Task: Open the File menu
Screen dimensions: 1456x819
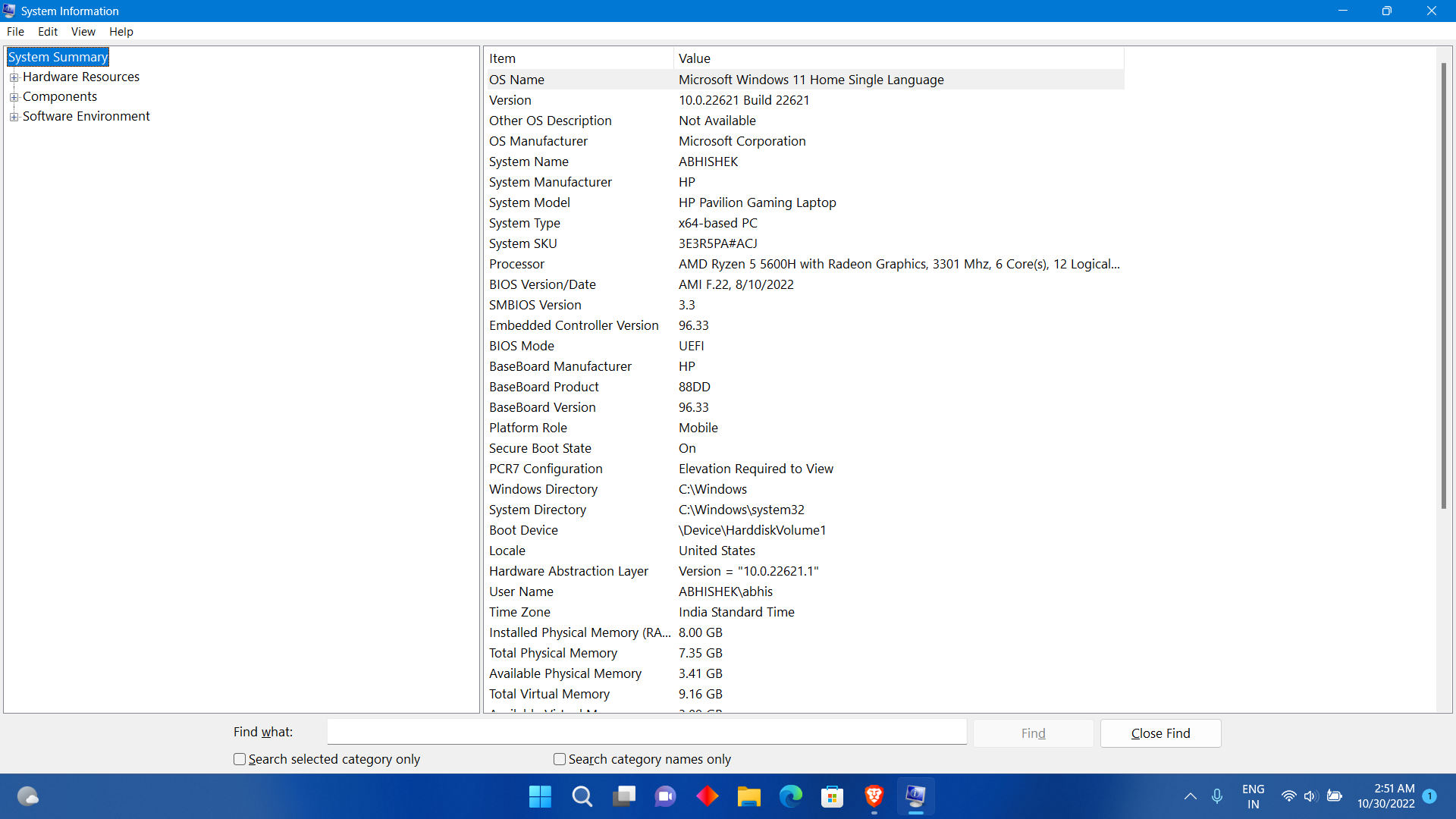Action: (x=15, y=32)
